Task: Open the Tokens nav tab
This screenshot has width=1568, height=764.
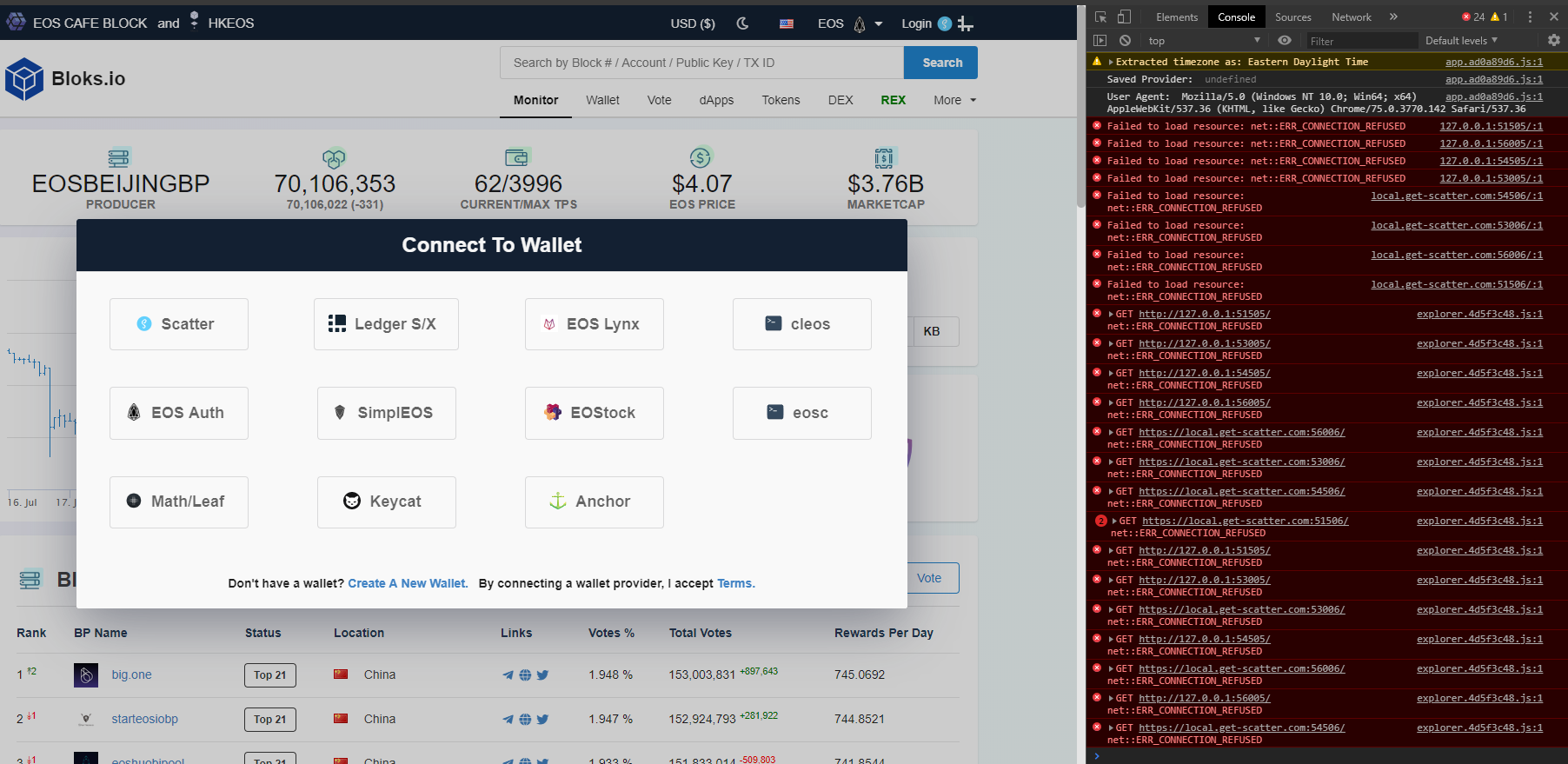Action: coord(781,100)
